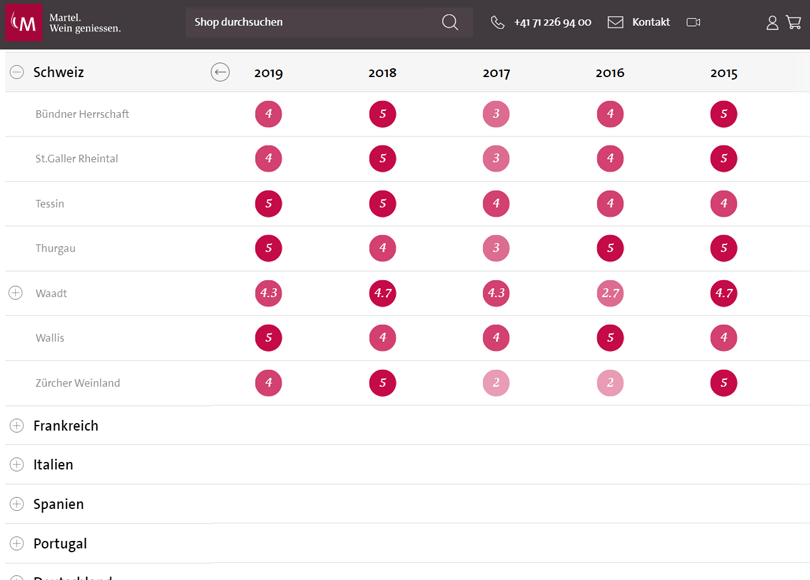Collapse the Schweiz section
This screenshot has width=810, height=580.
click(x=16, y=72)
